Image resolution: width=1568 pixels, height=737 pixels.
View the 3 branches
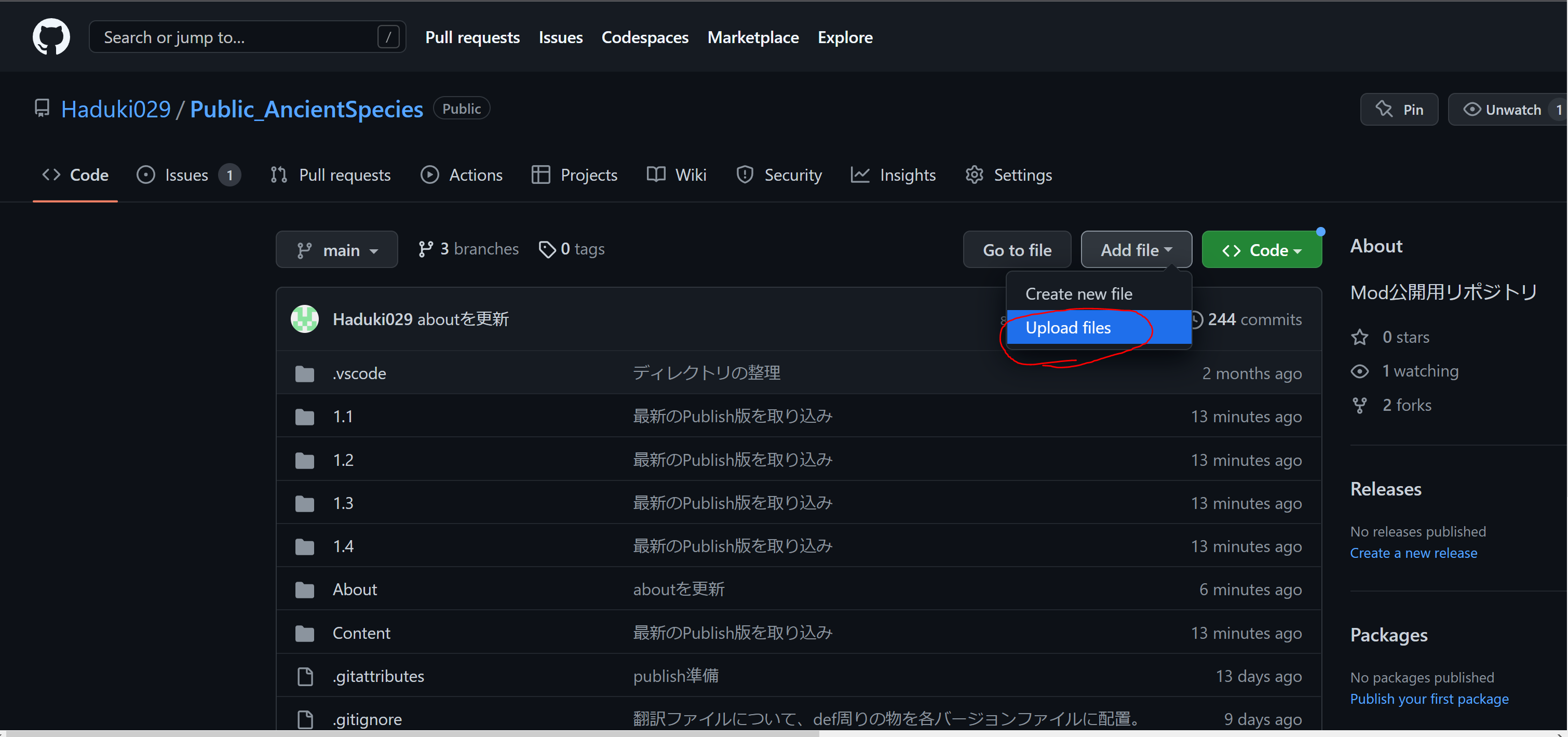point(468,249)
